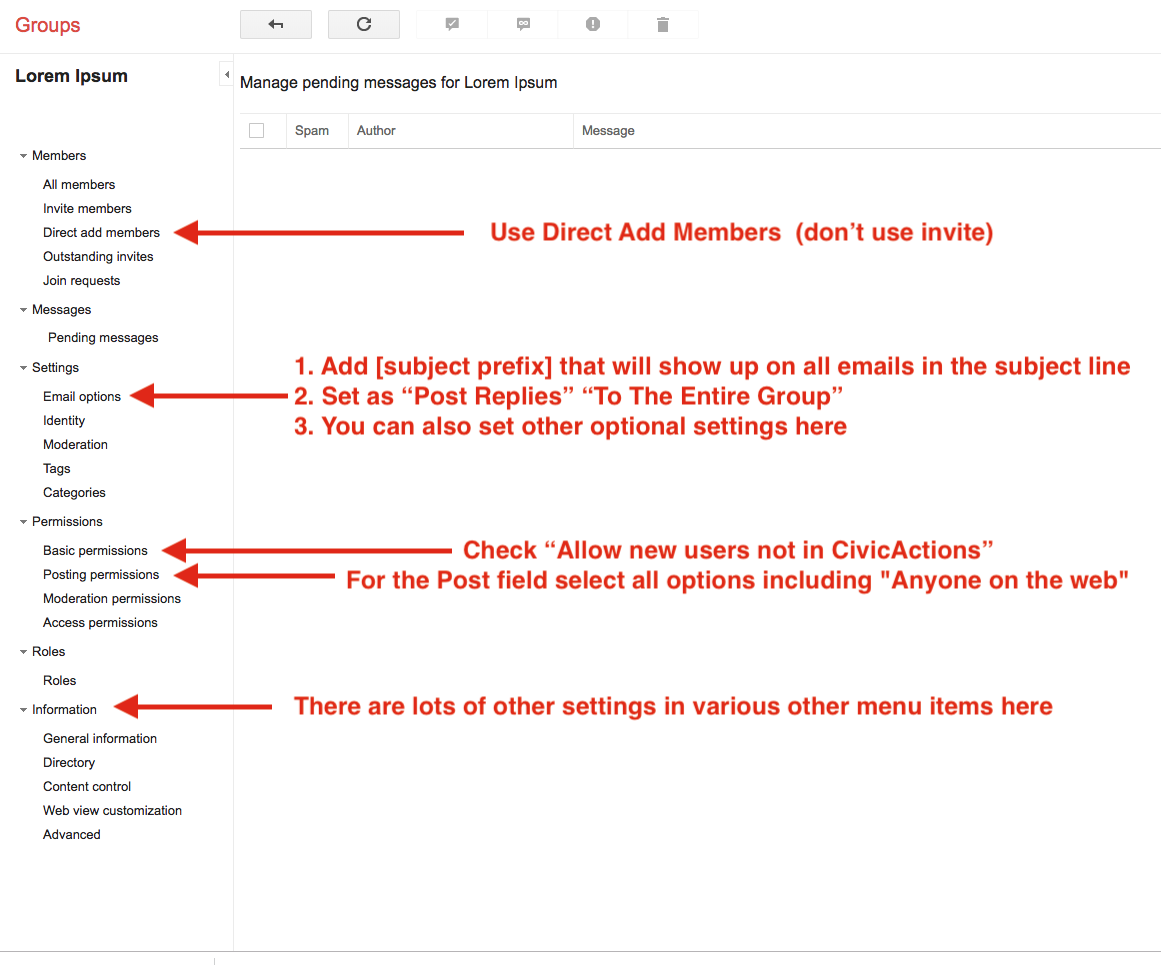Click the approve message checkmark icon
The width and height of the screenshot is (1161, 965).
452,24
